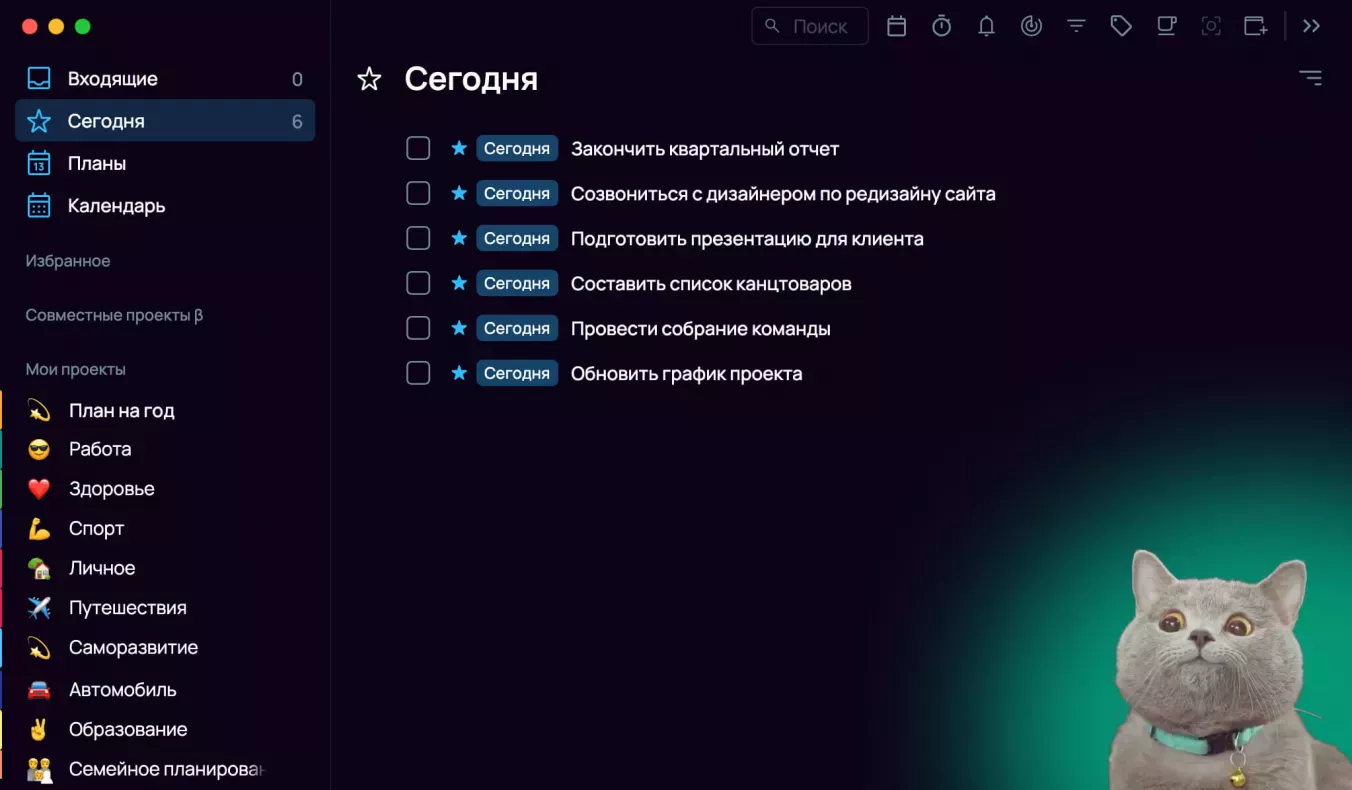1352x790 pixels.
Task: Toggle the star on Закончить квартальный отчет
Action: coord(459,148)
